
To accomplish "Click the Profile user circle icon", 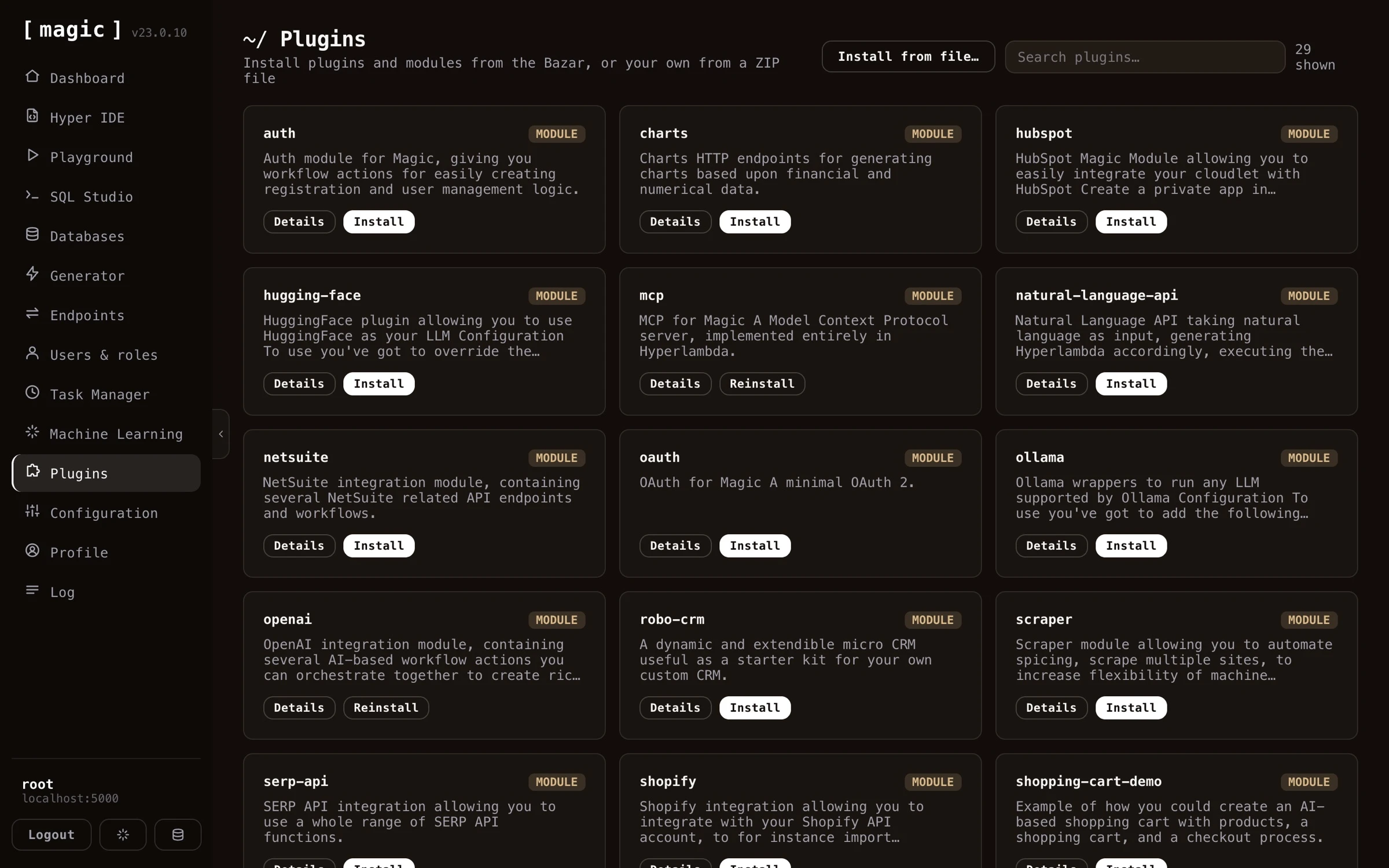I will pyautogui.click(x=32, y=550).
